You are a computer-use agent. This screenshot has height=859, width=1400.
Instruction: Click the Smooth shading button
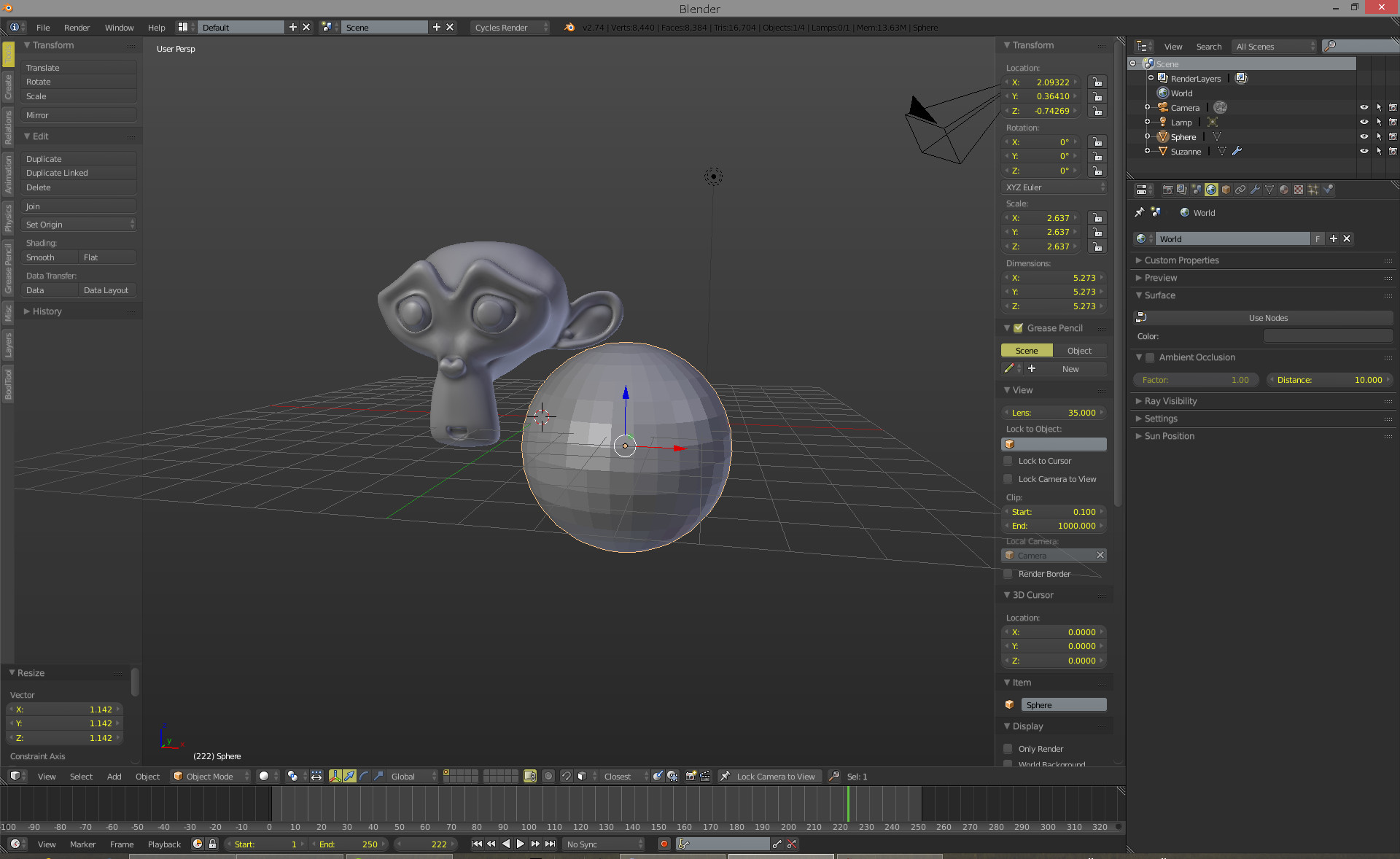(49, 257)
